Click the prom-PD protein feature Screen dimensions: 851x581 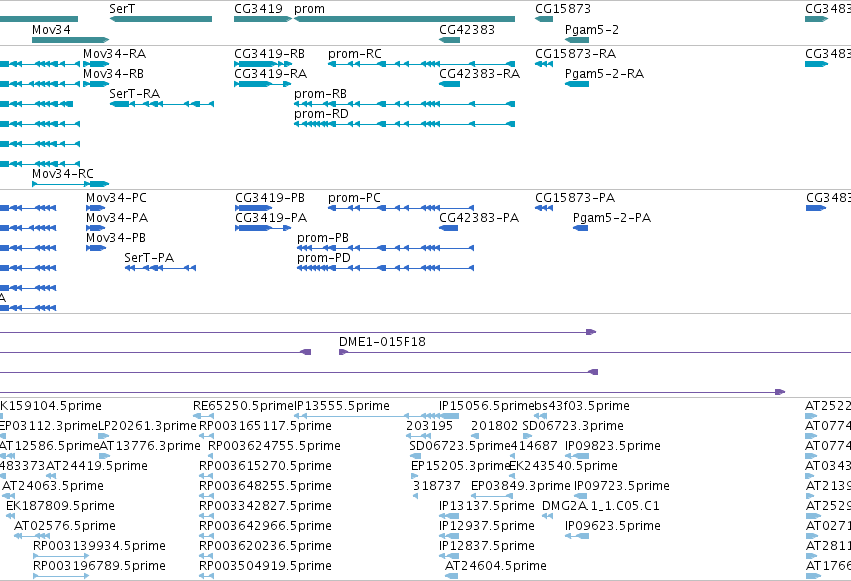click(385, 268)
